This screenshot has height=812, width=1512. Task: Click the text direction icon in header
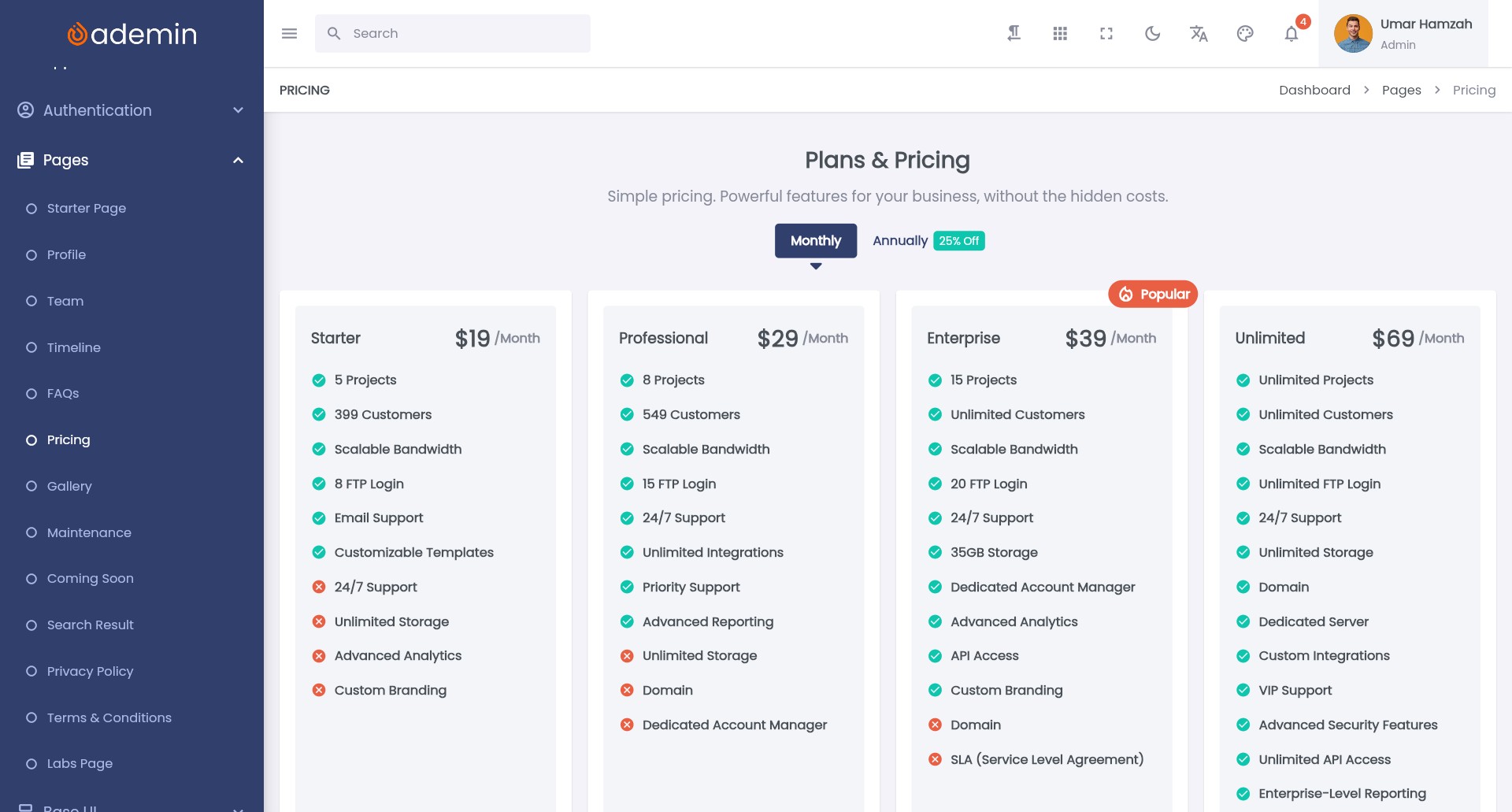pos(1014,33)
